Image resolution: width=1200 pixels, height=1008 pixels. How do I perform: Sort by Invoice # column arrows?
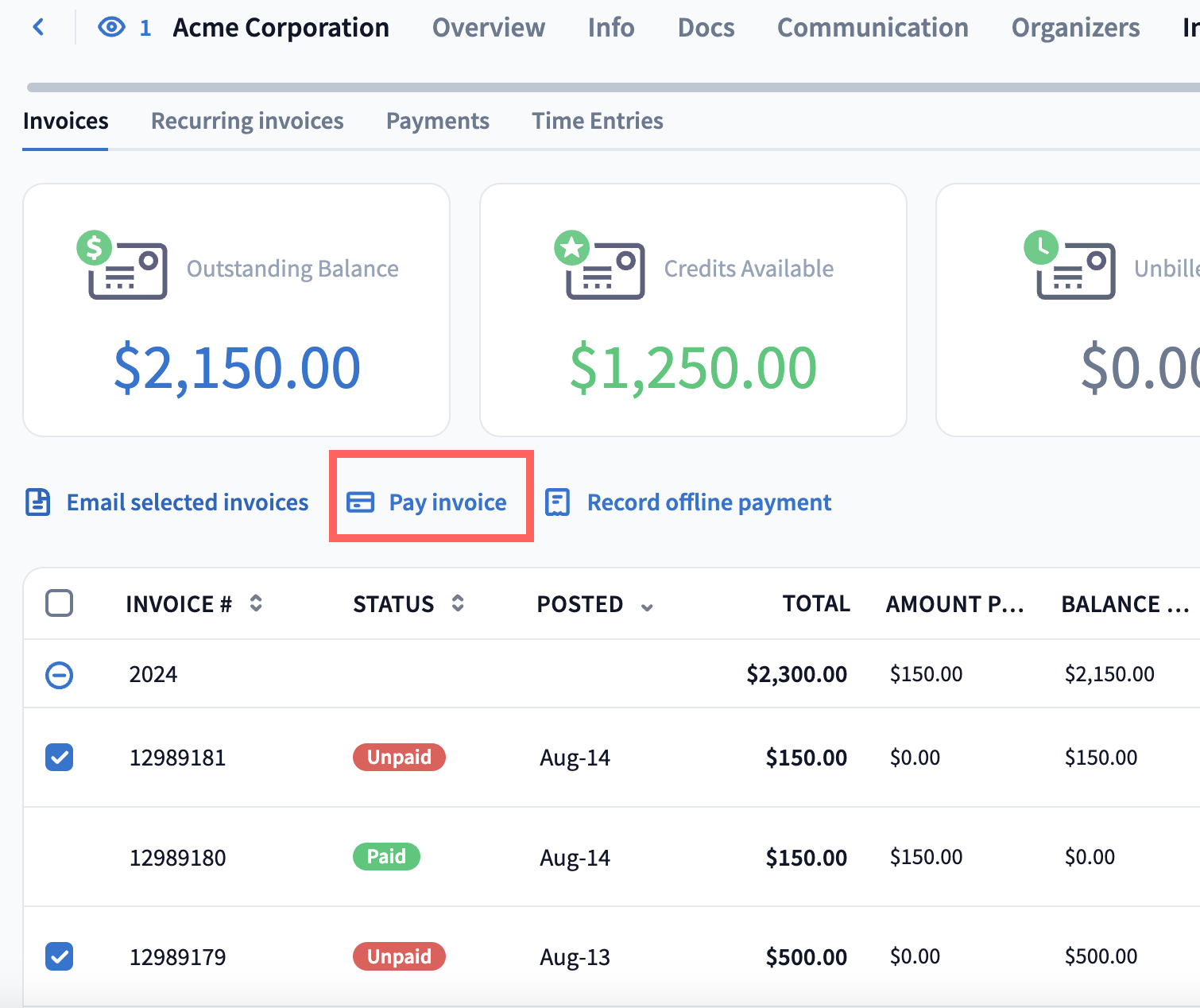[256, 603]
